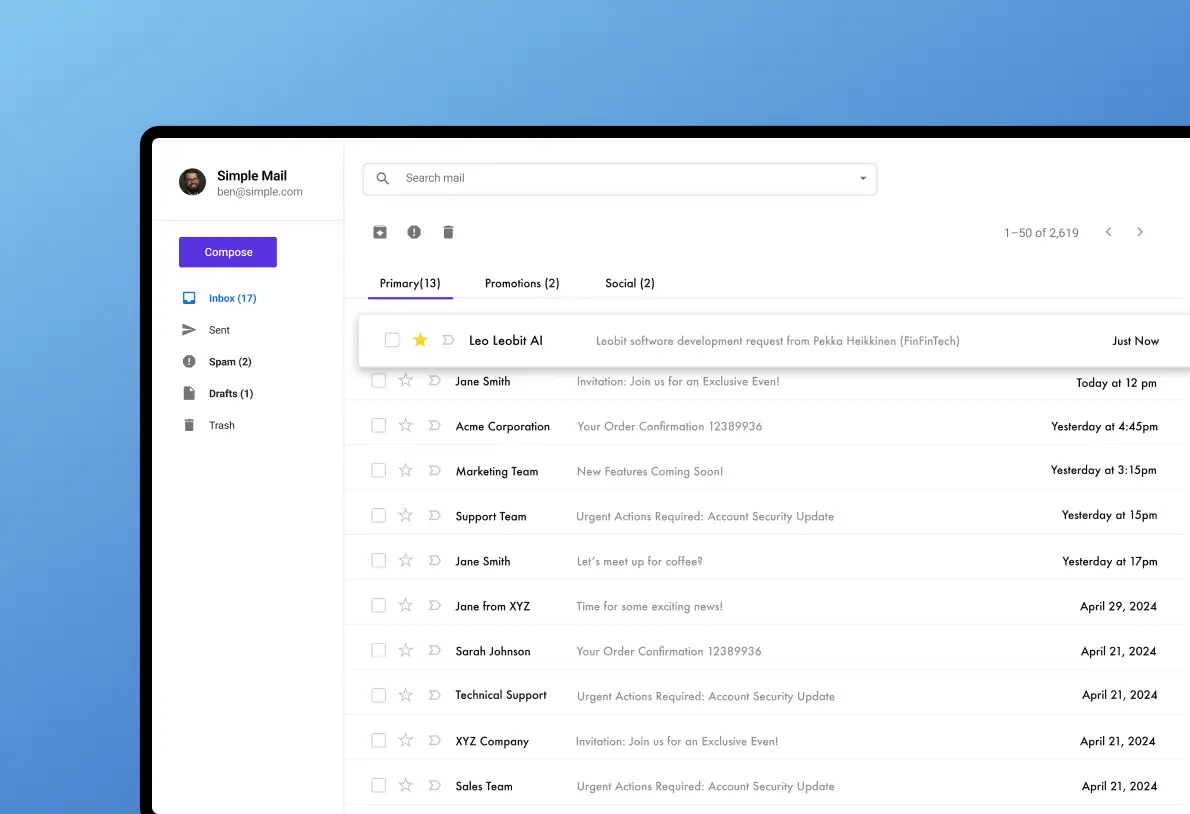Unstar the Leo Leobit AI email

point(420,340)
